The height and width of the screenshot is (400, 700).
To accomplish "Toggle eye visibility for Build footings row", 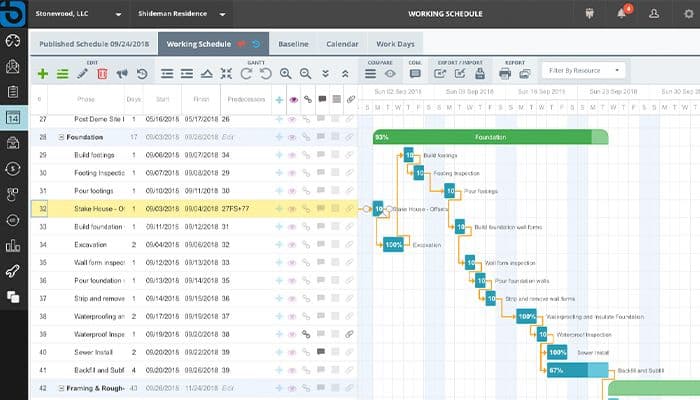I will tap(293, 155).
